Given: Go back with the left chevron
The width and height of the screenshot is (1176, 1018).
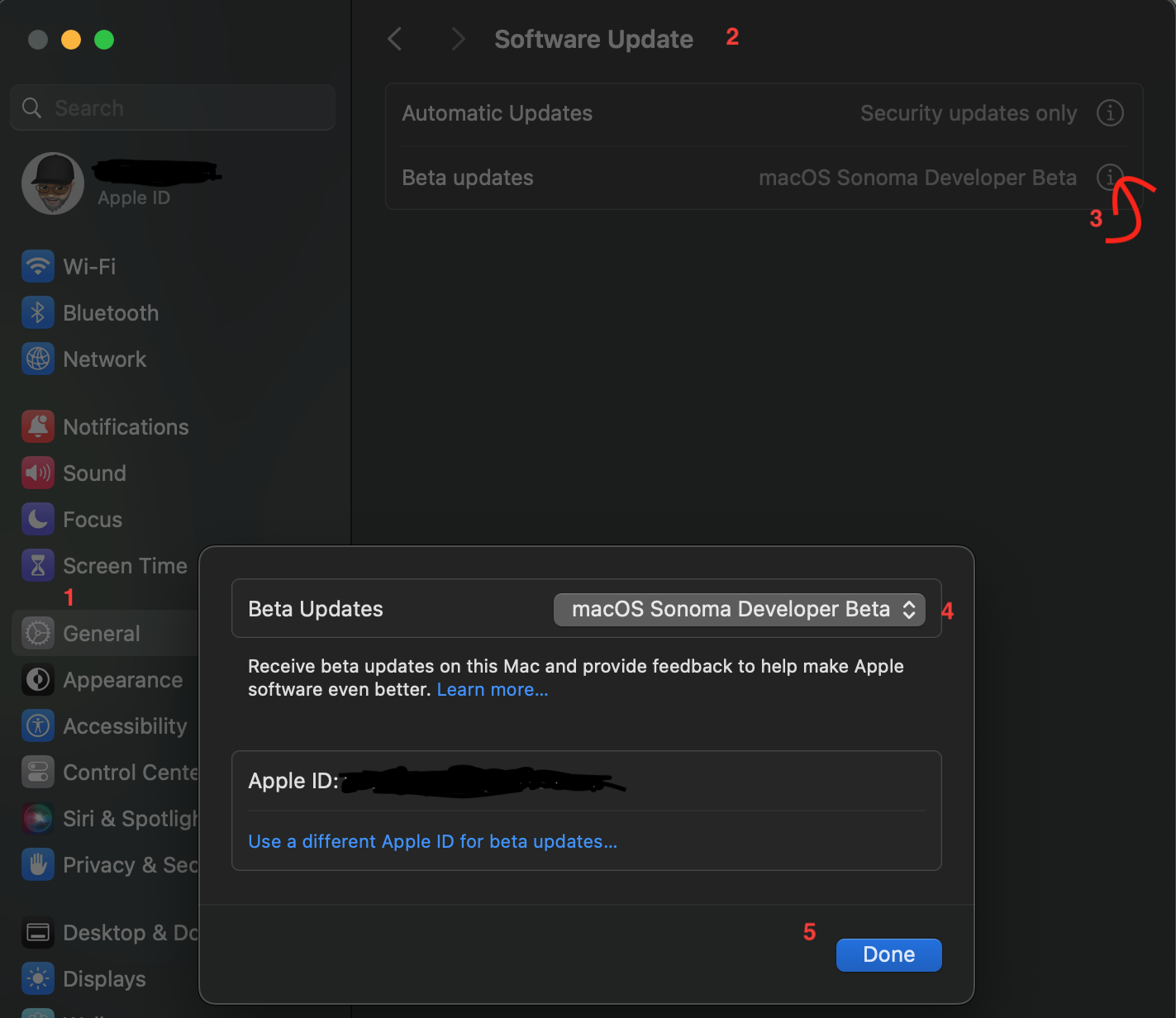Looking at the screenshot, I should tap(395, 38).
